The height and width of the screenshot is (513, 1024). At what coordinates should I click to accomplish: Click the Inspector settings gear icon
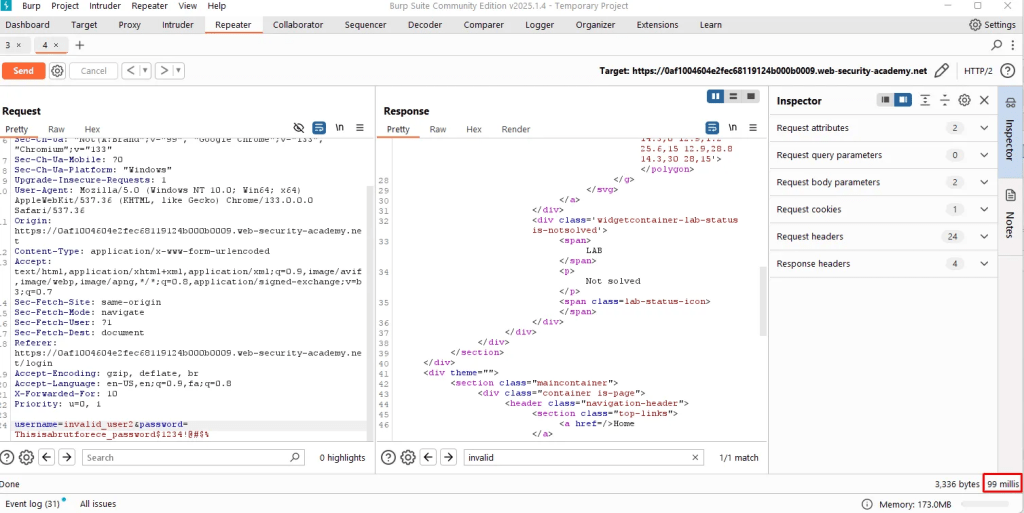coord(964,100)
